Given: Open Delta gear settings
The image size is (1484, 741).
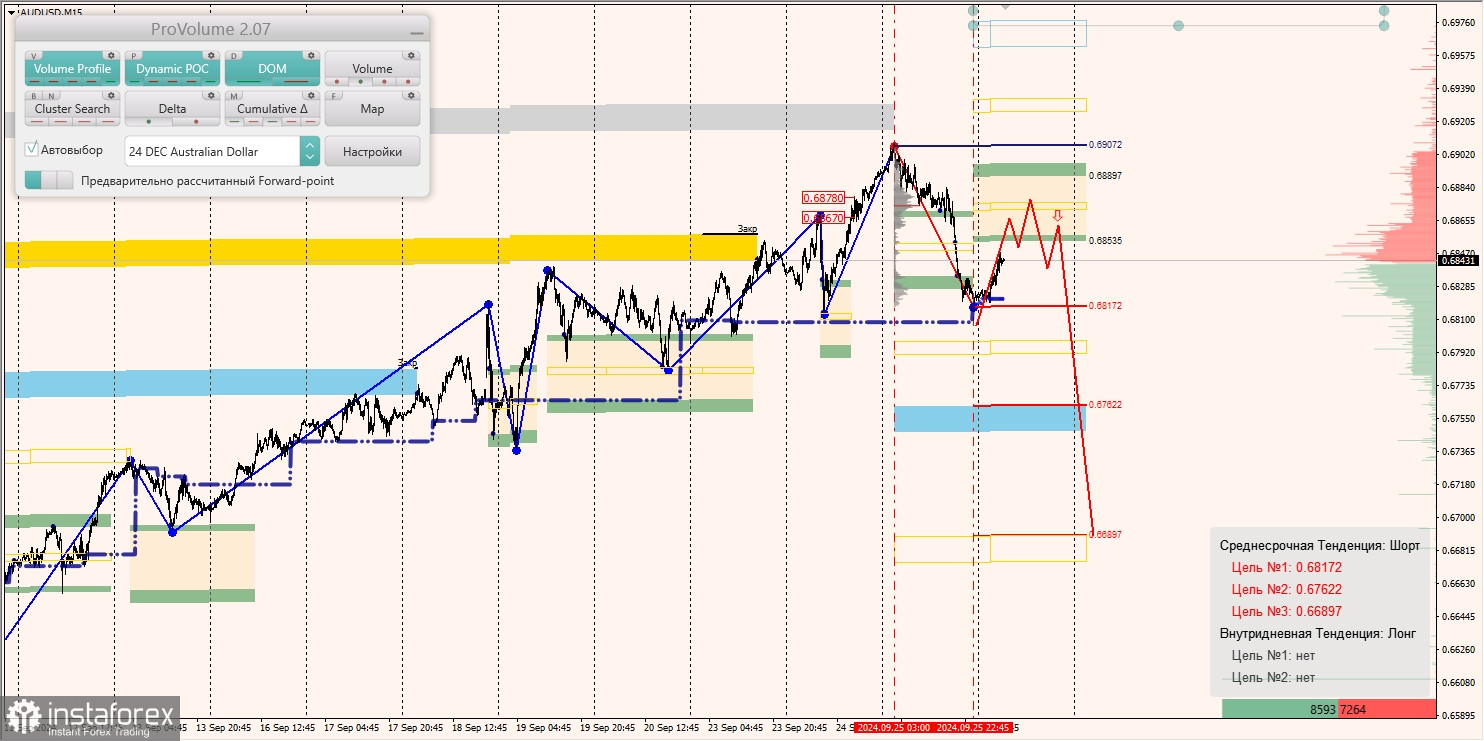Looking at the screenshot, I should (x=211, y=95).
